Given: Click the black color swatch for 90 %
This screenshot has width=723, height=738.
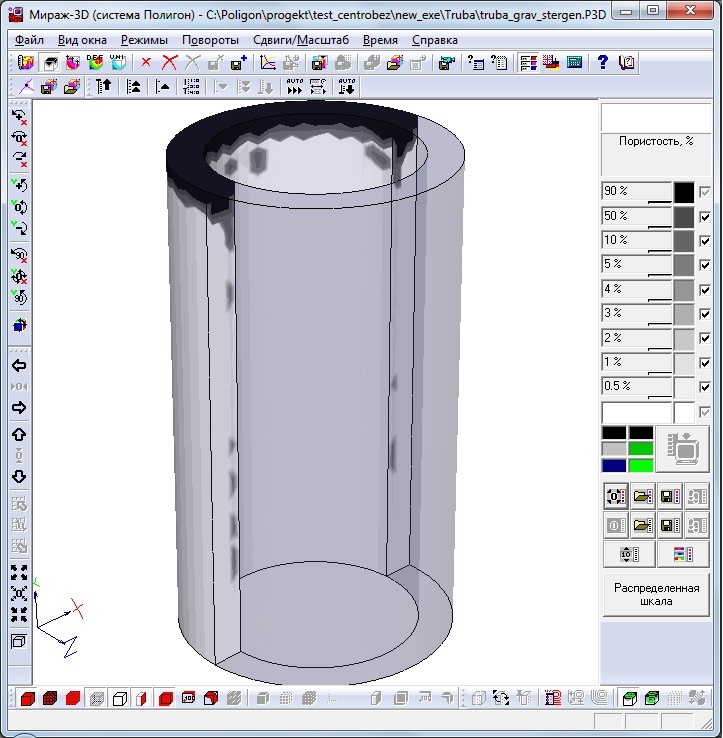Looking at the screenshot, I should tap(683, 192).
